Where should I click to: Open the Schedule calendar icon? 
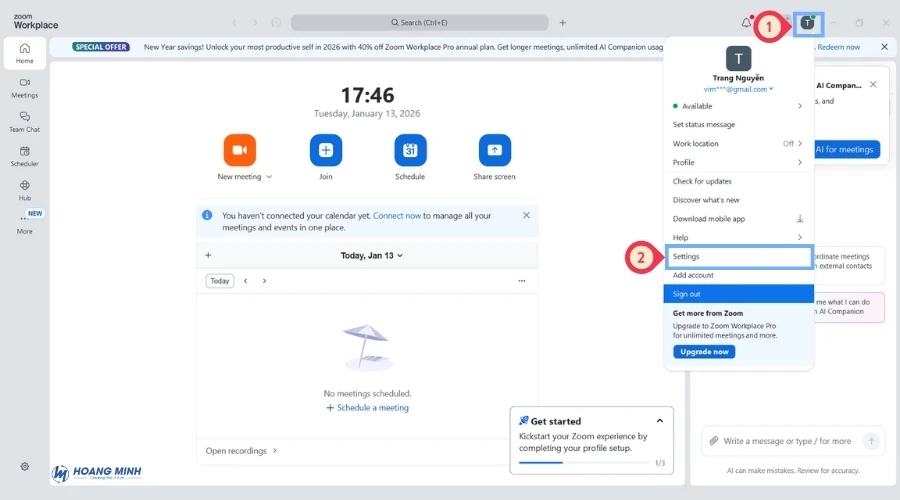tap(410, 150)
